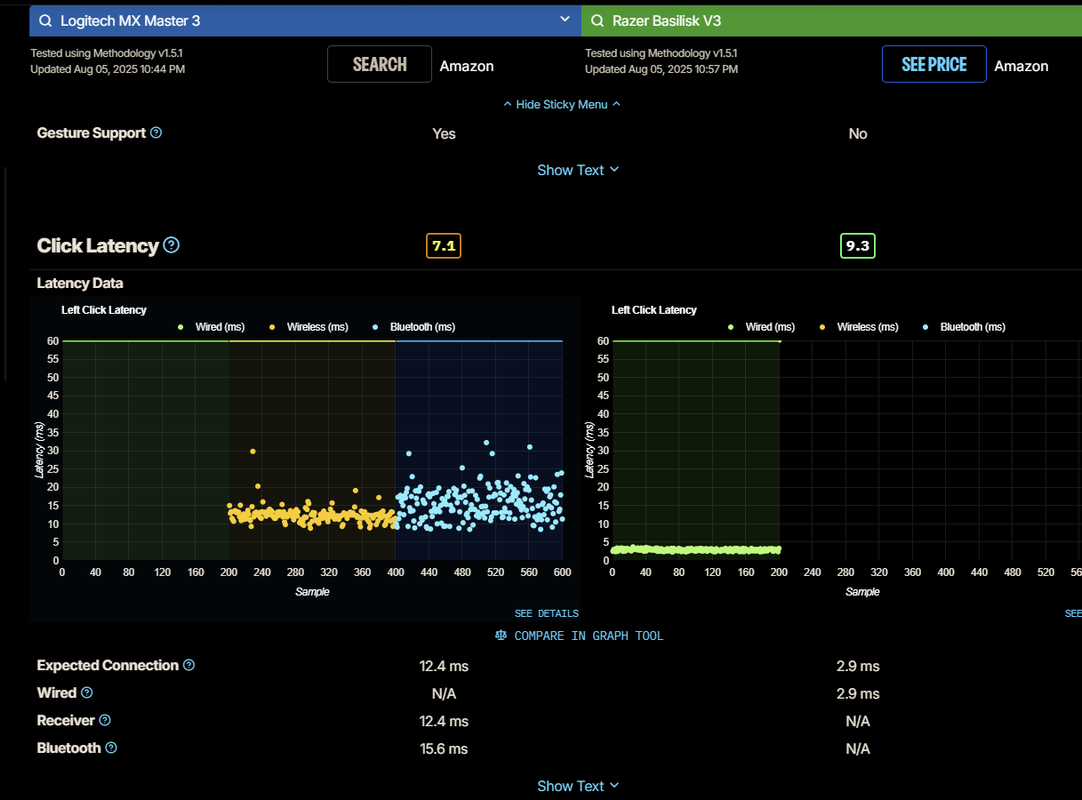
Task: Toggle Bluetooth (ms) legend in Razer chart
Action: pyautogui.click(x=963, y=327)
